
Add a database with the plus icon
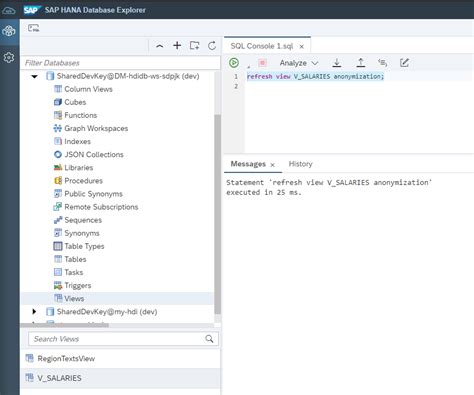[177, 46]
